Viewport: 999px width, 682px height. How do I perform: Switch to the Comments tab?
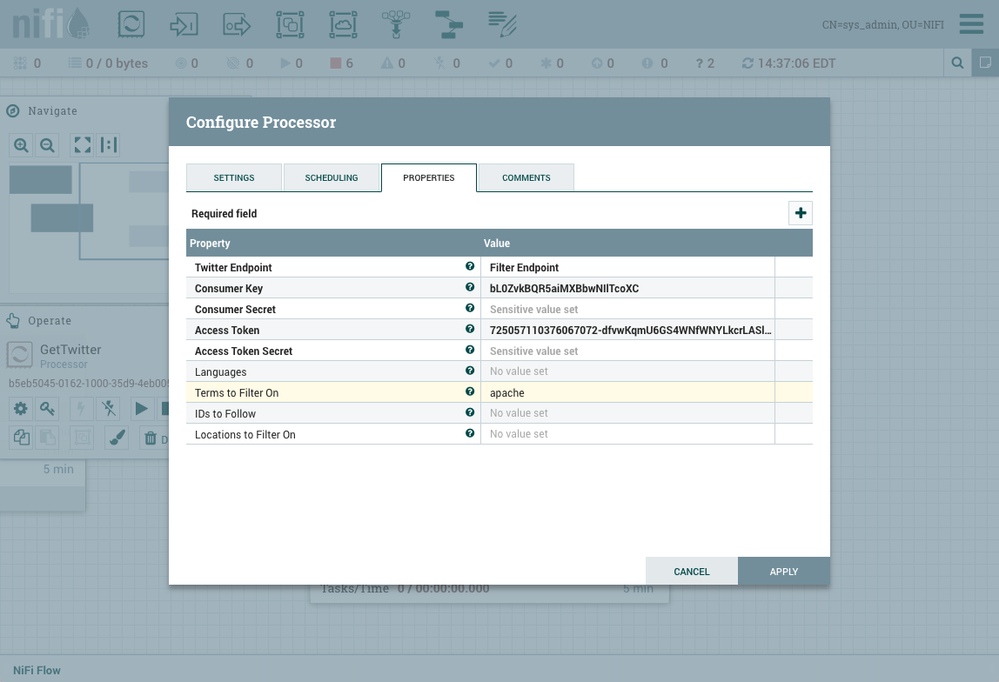pos(526,178)
